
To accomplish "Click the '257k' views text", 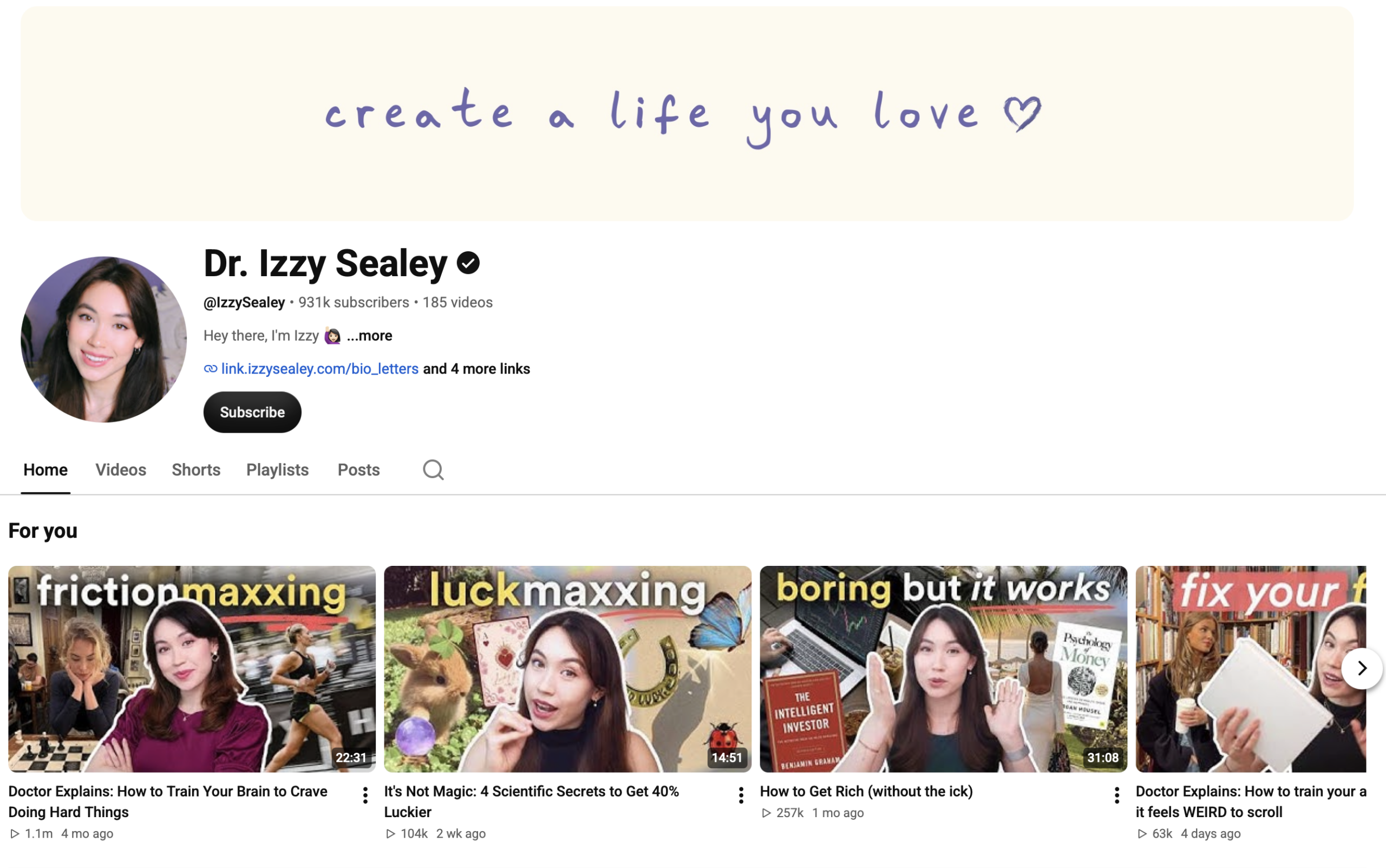I will click(x=790, y=813).
